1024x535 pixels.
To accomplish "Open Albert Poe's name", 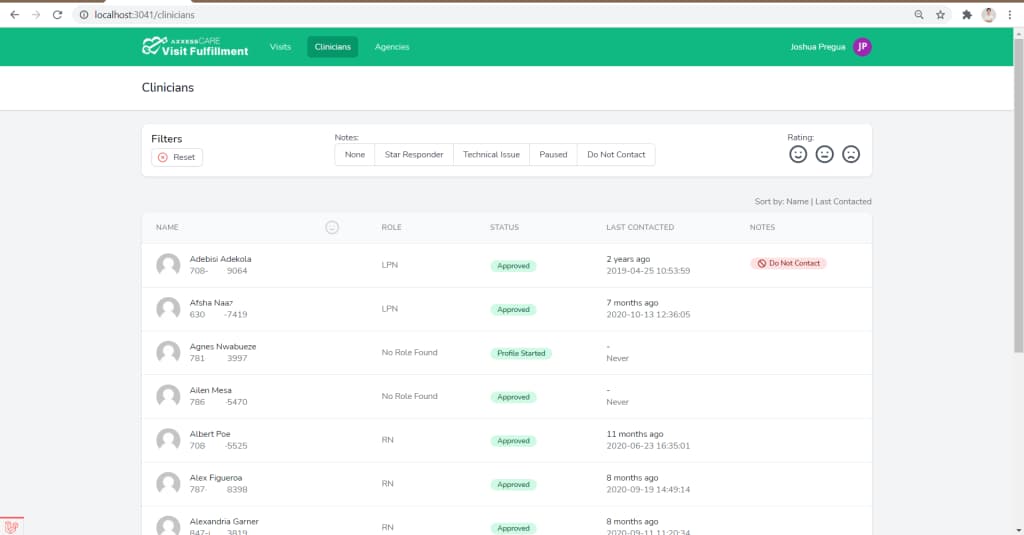I will click(210, 434).
